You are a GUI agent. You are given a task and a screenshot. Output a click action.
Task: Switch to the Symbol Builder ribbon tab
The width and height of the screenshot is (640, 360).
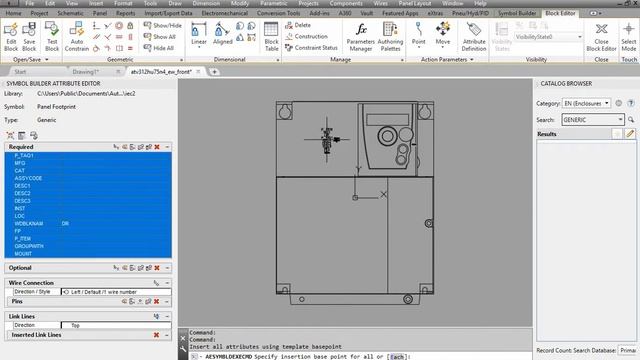(x=517, y=13)
